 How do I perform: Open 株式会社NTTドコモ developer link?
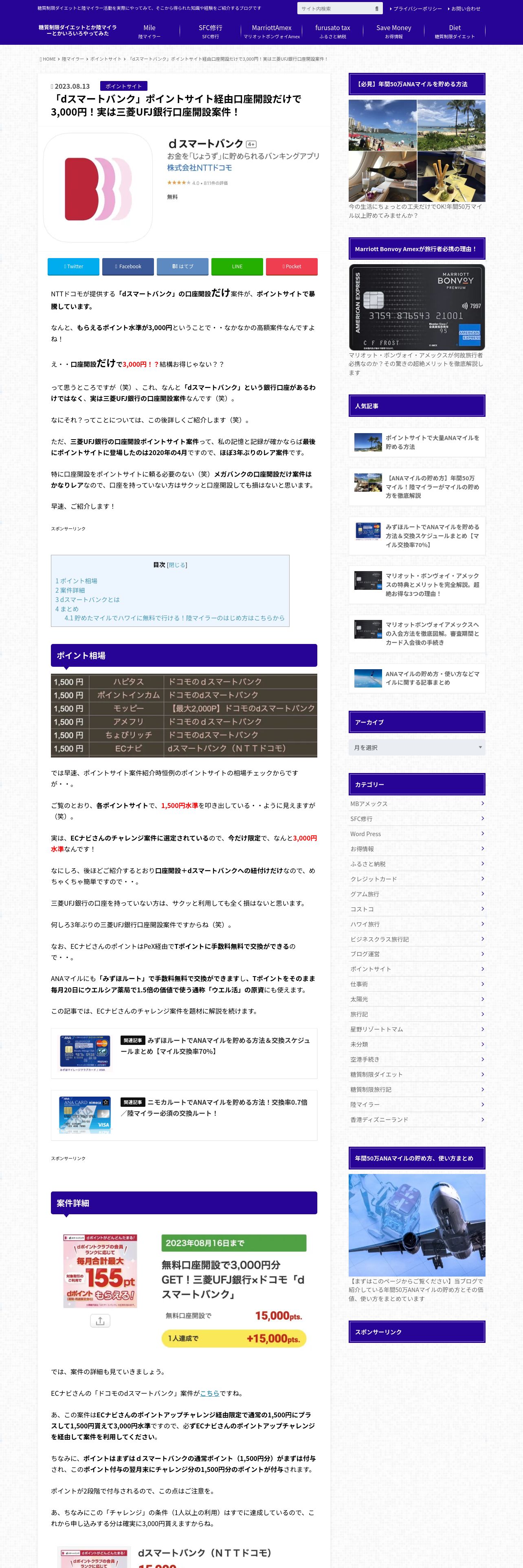pyautogui.click(x=200, y=167)
